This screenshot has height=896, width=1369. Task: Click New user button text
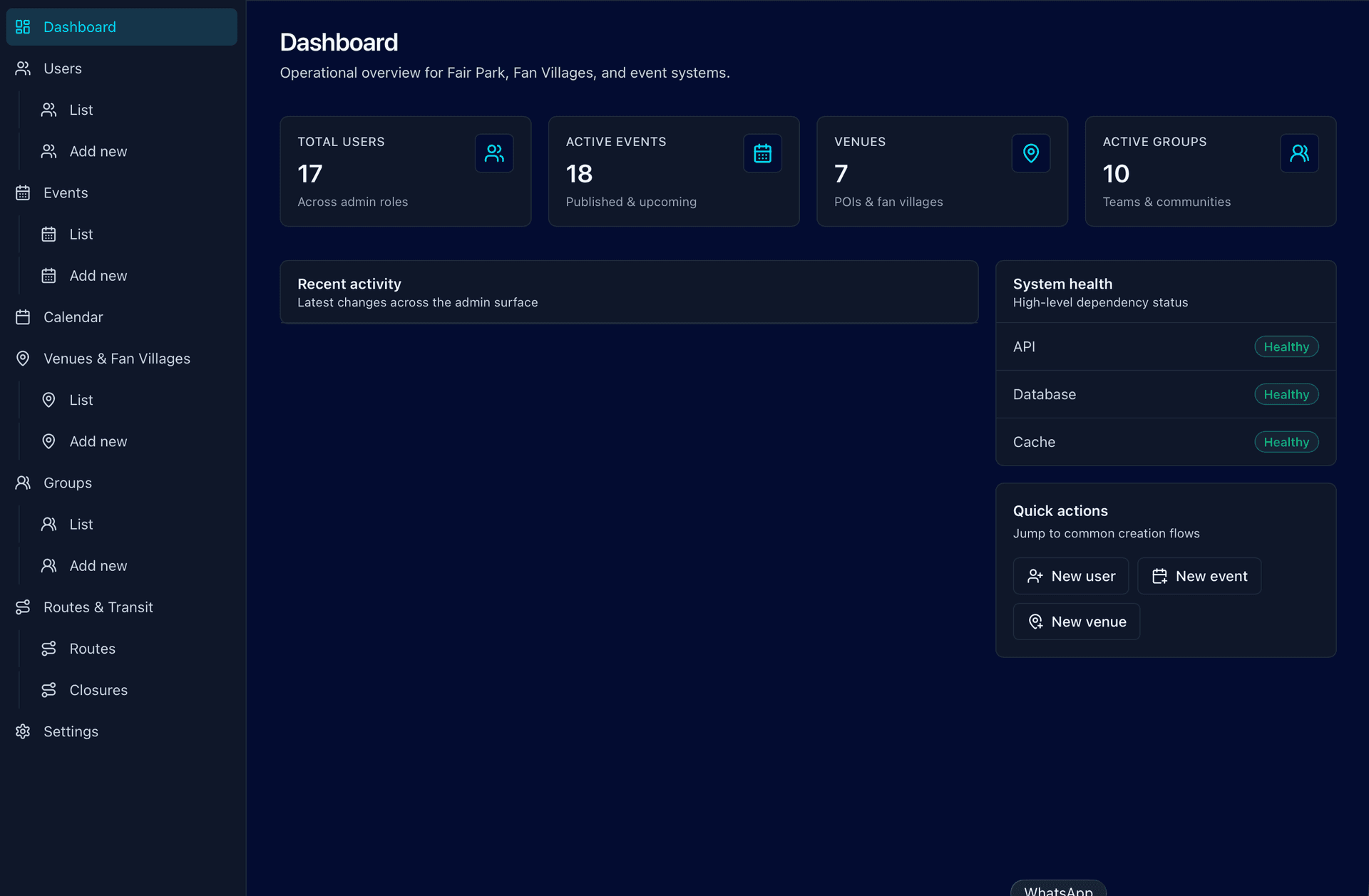click(1083, 576)
